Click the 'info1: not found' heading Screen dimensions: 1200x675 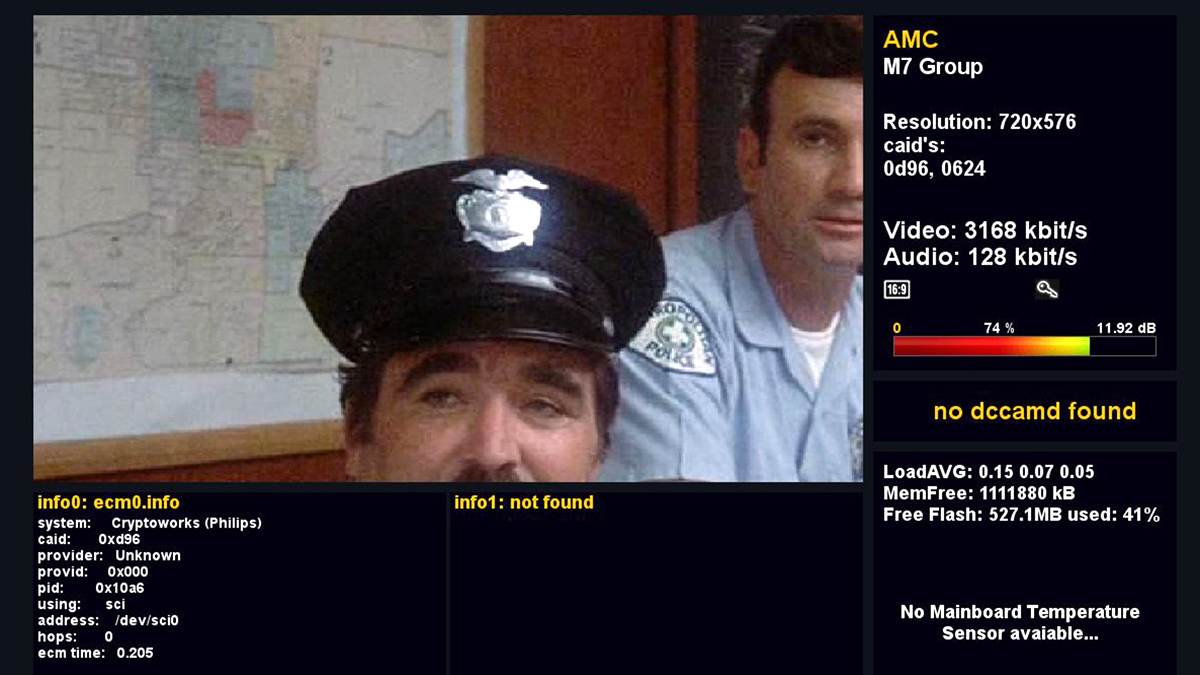(x=524, y=503)
